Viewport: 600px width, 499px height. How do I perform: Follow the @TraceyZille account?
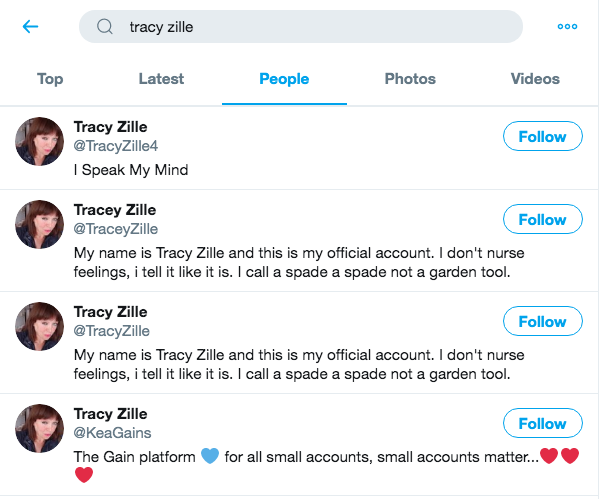[x=542, y=220]
